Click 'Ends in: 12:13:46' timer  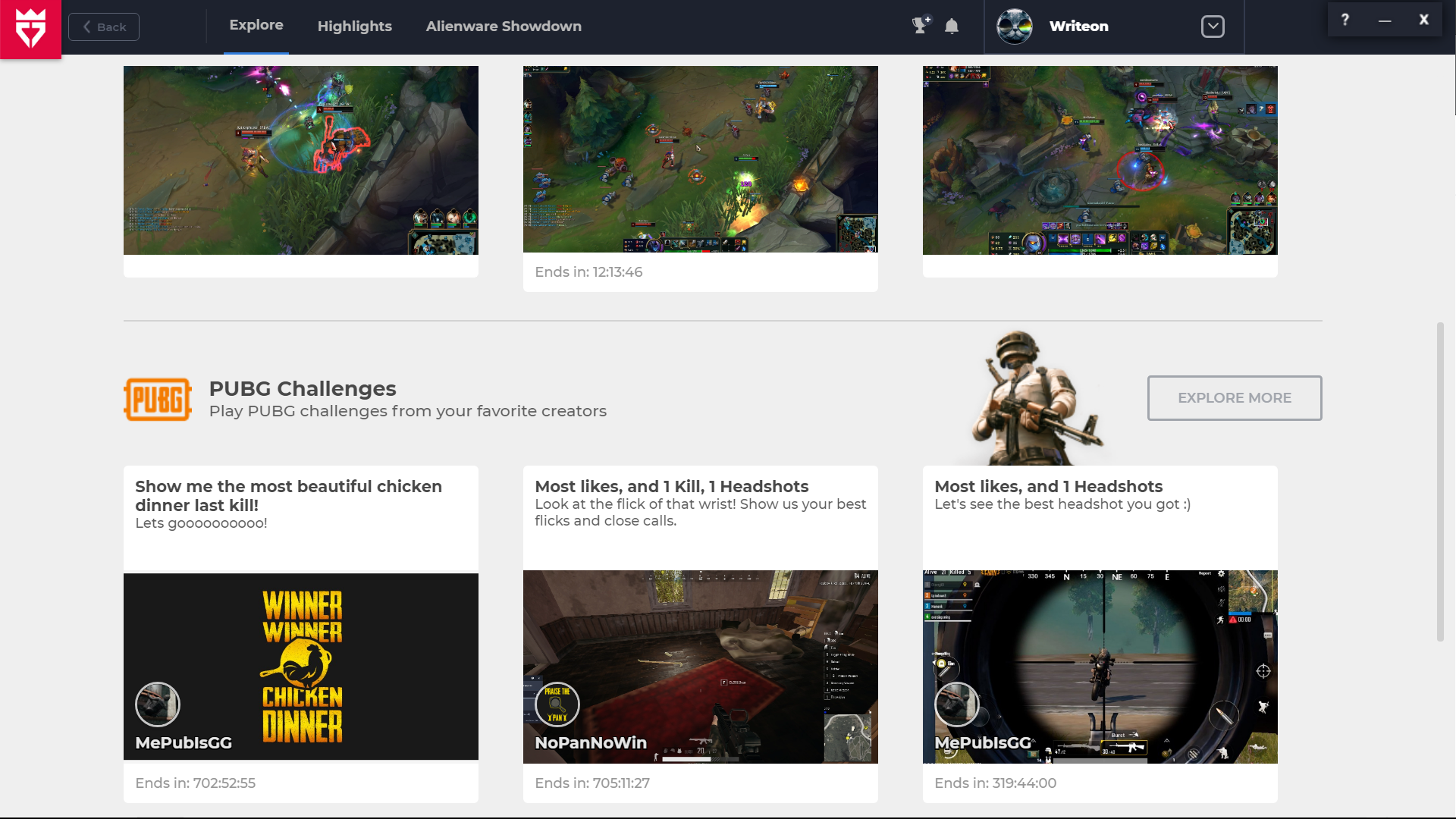pyautogui.click(x=588, y=272)
